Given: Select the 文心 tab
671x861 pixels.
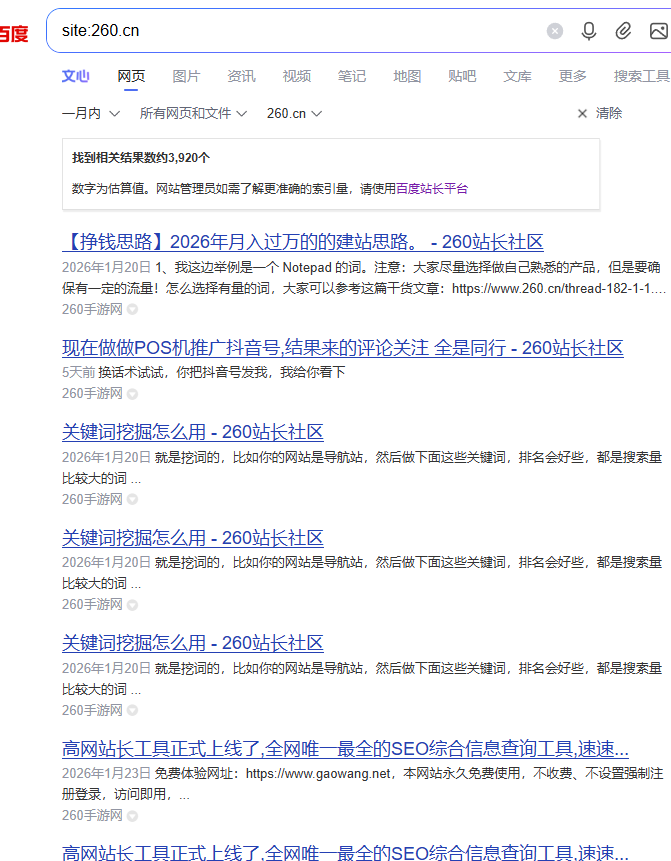Looking at the screenshot, I should [x=76, y=76].
